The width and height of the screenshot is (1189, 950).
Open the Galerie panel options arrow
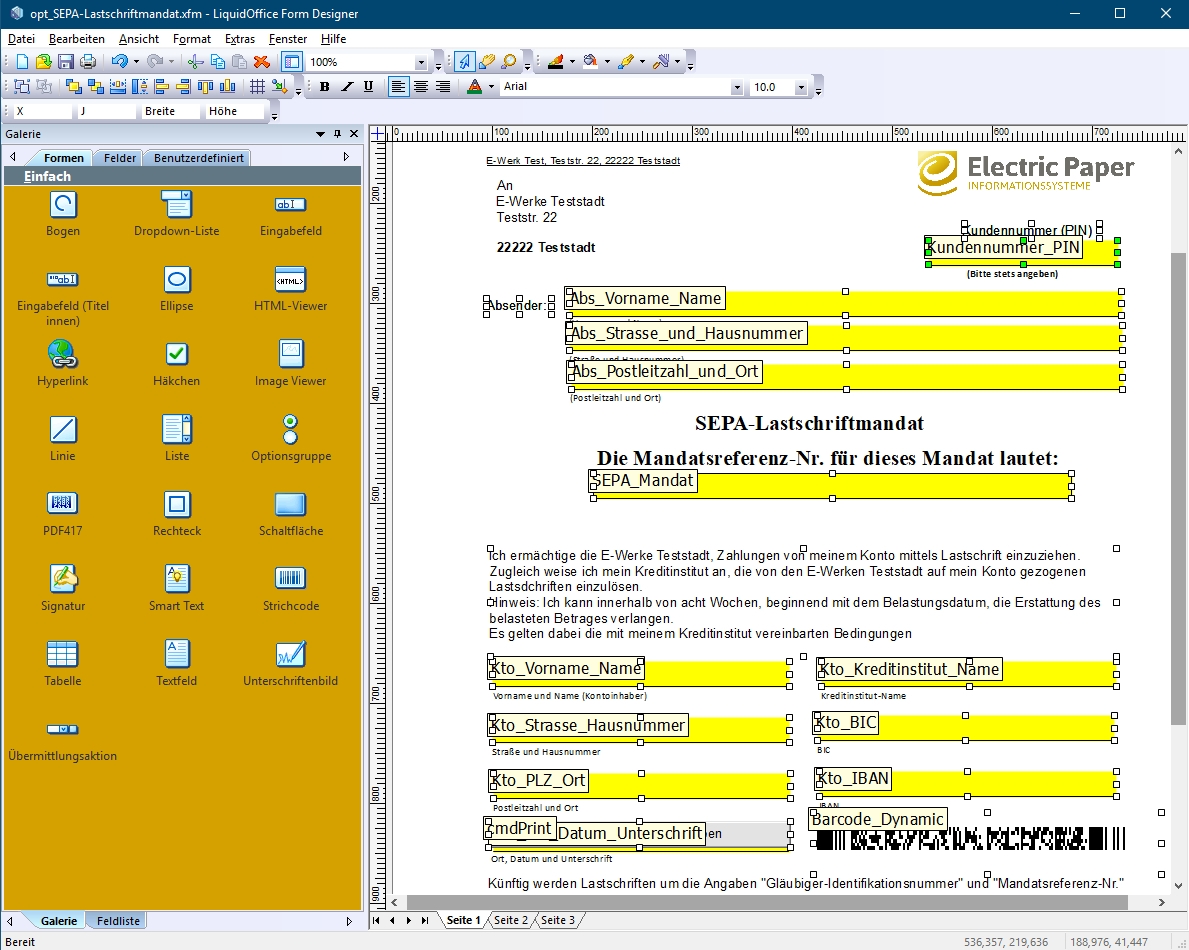point(320,134)
